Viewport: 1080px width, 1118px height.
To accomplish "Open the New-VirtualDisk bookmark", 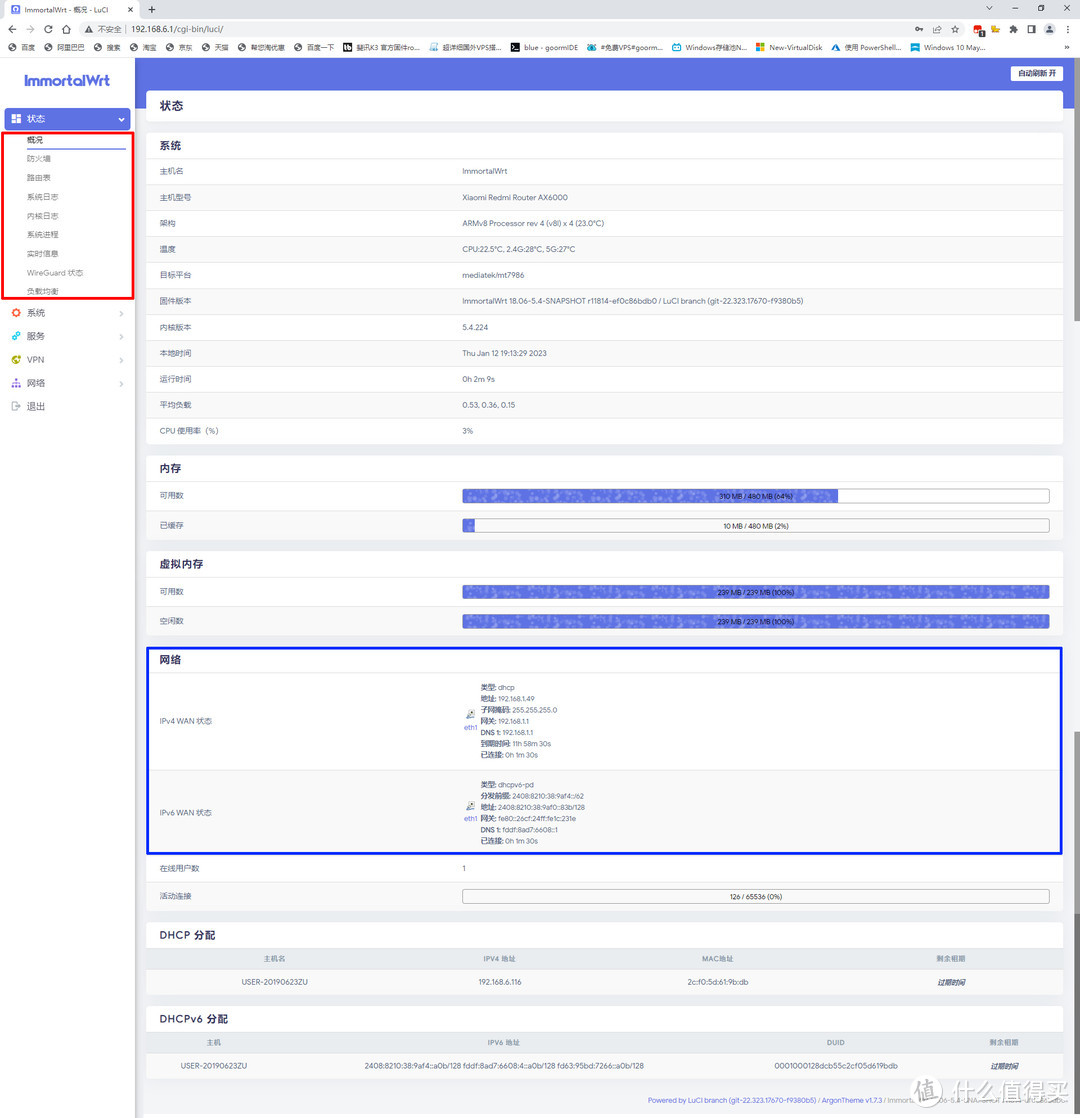I will [x=788, y=48].
